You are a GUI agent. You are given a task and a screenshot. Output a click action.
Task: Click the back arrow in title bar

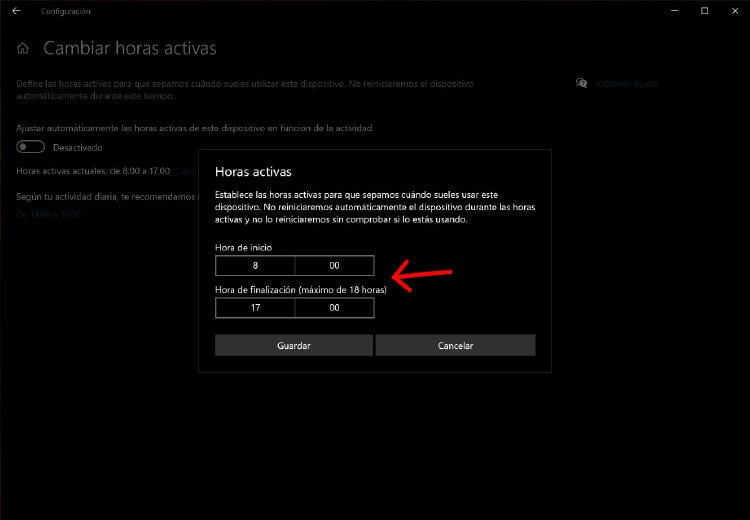tap(16, 11)
